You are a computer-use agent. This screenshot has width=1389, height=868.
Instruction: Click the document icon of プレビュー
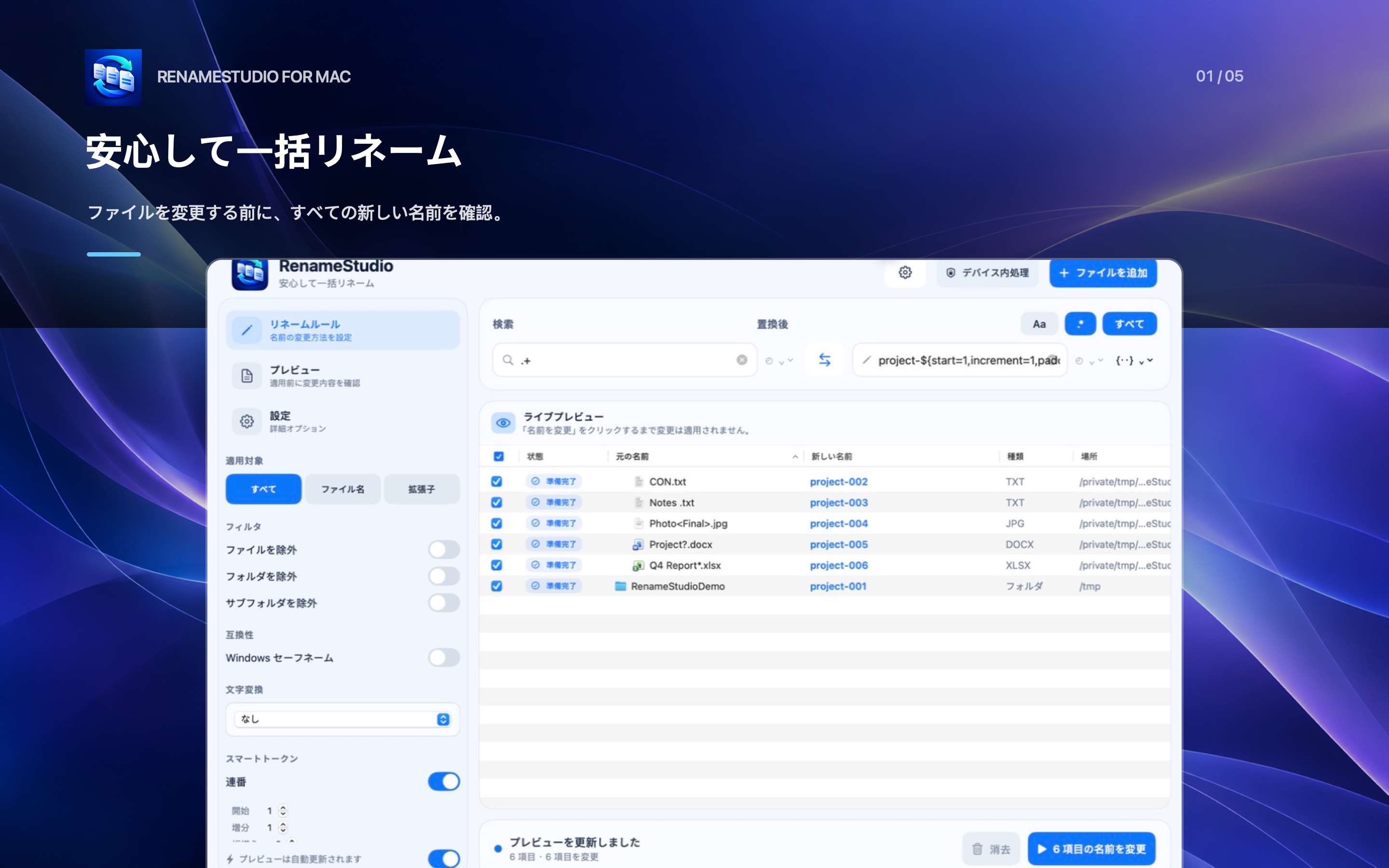[247, 376]
